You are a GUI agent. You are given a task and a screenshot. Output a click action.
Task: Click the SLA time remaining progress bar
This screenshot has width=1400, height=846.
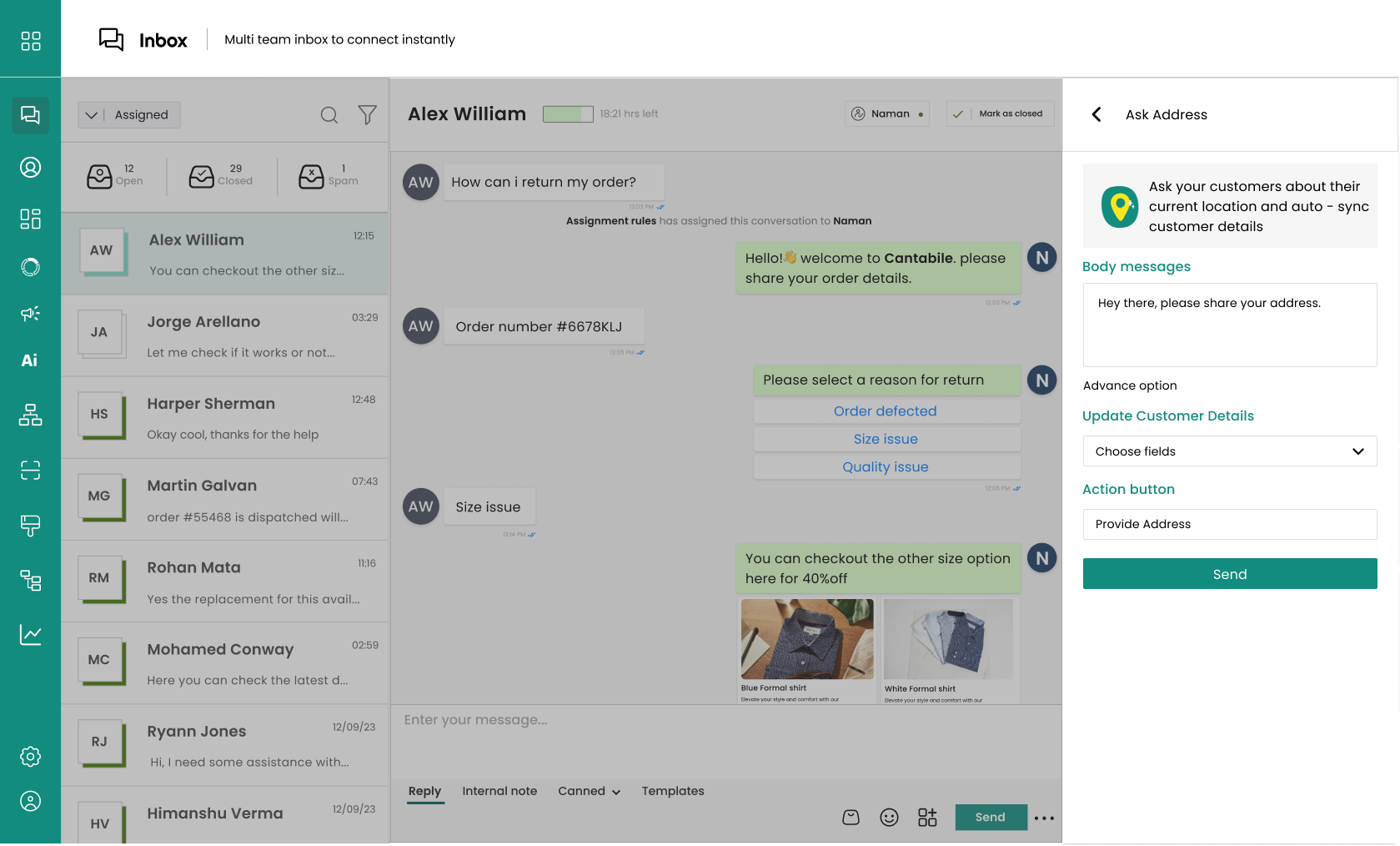click(x=568, y=114)
